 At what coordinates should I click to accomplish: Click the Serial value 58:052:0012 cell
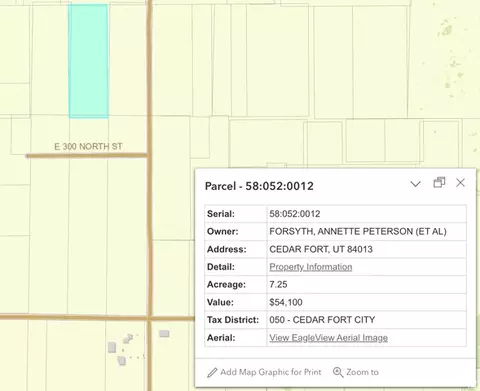tap(366, 214)
